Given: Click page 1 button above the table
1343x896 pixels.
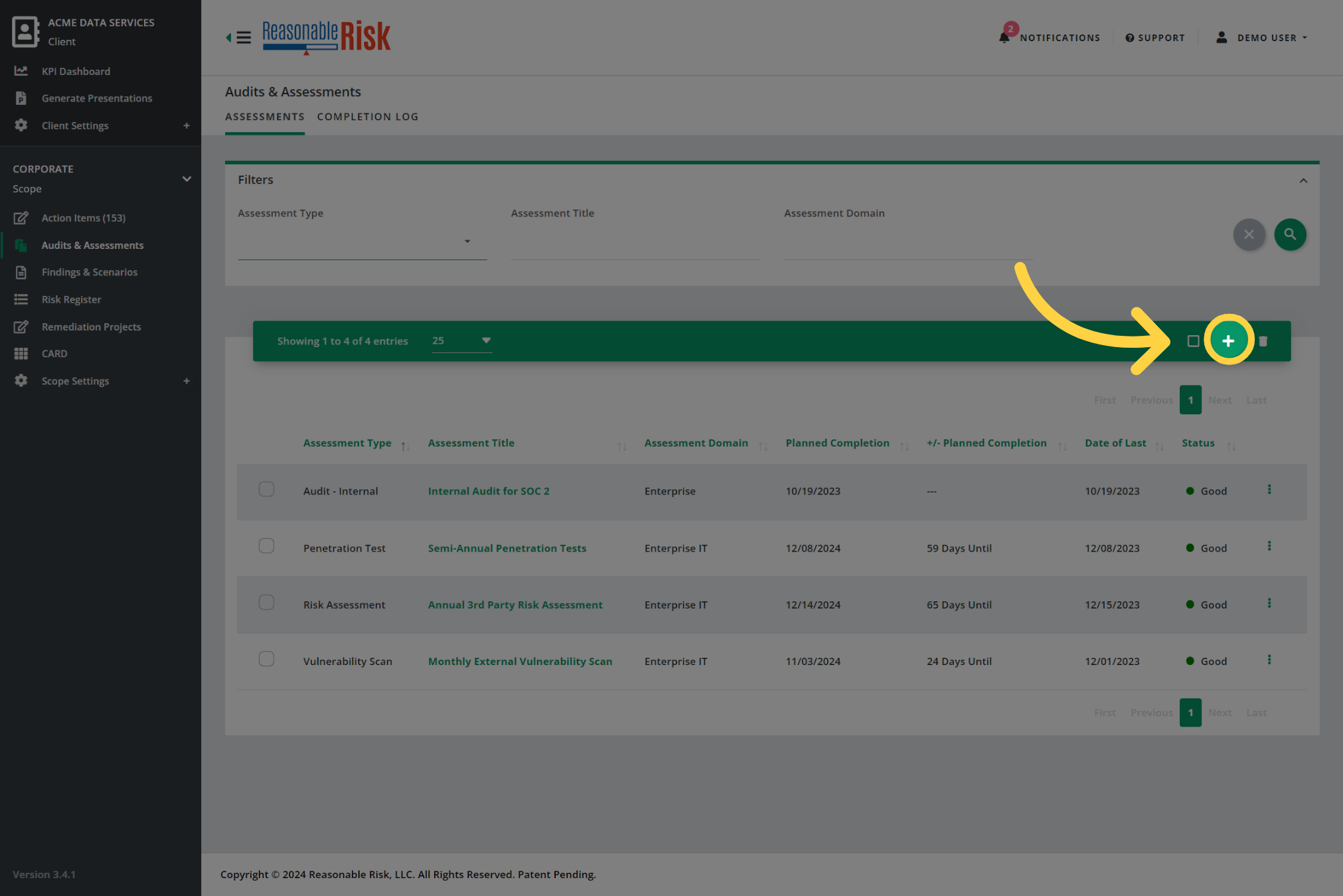Looking at the screenshot, I should click(x=1190, y=400).
